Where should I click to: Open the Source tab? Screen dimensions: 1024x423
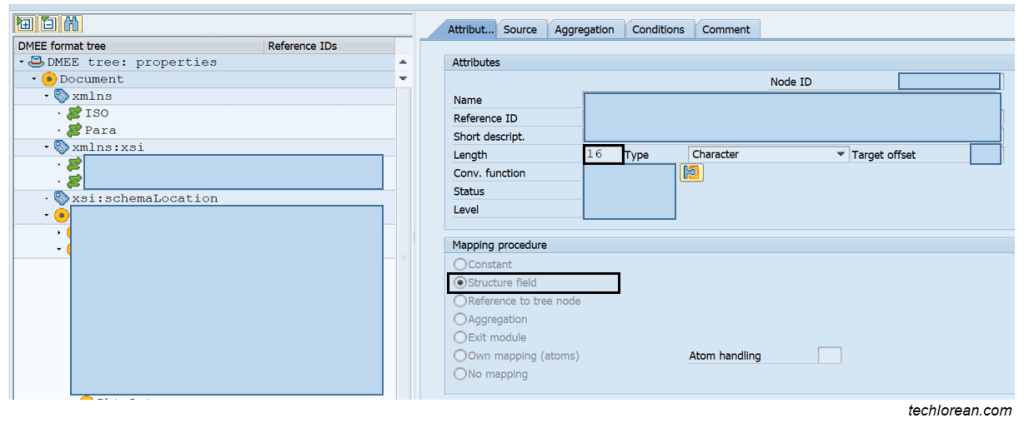tap(520, 29)
